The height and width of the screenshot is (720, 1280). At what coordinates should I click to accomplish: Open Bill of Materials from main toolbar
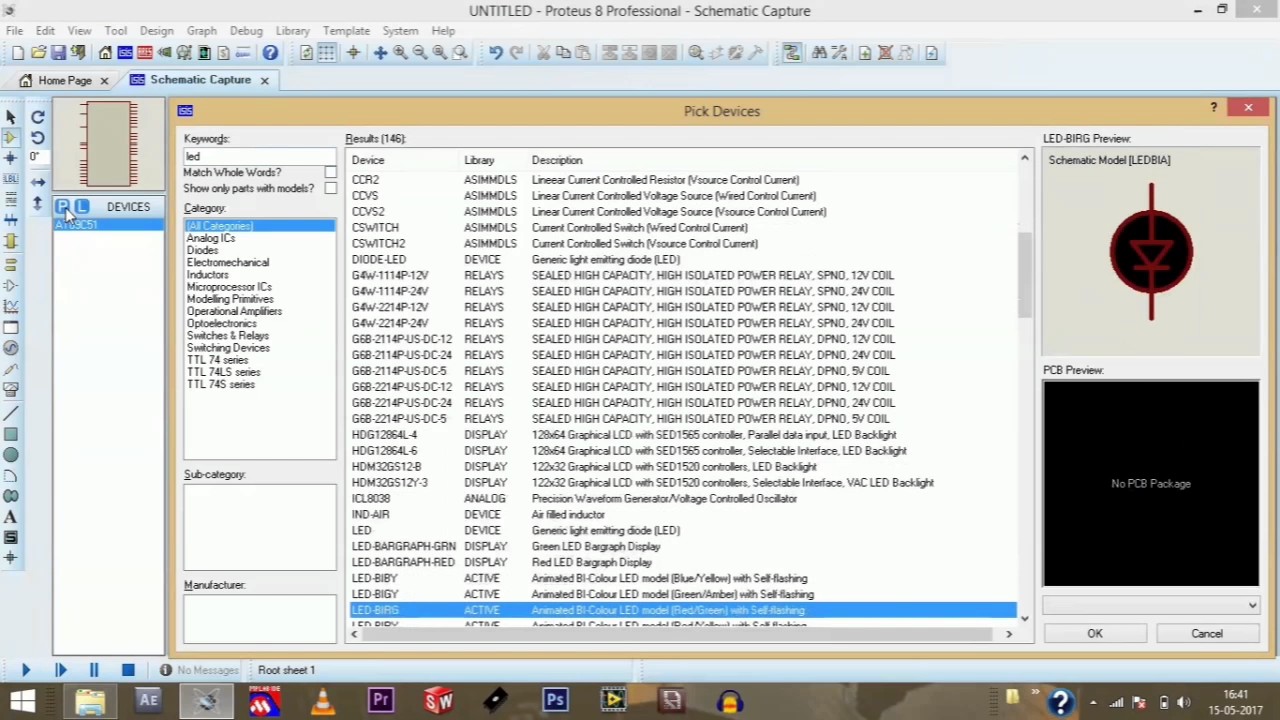click(223, 53)
